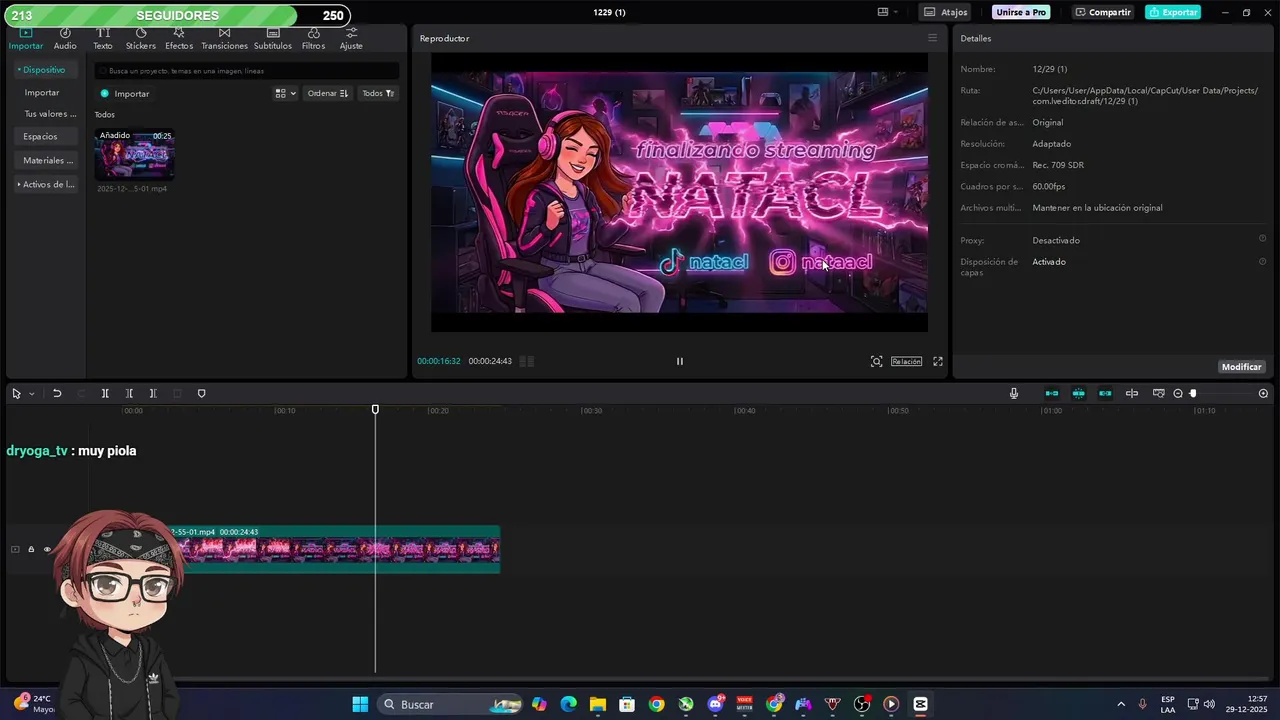Click the split clip tool
The height and width of the screenshot is (720, 1280).
pyautogui.click(x=105, y=393)
